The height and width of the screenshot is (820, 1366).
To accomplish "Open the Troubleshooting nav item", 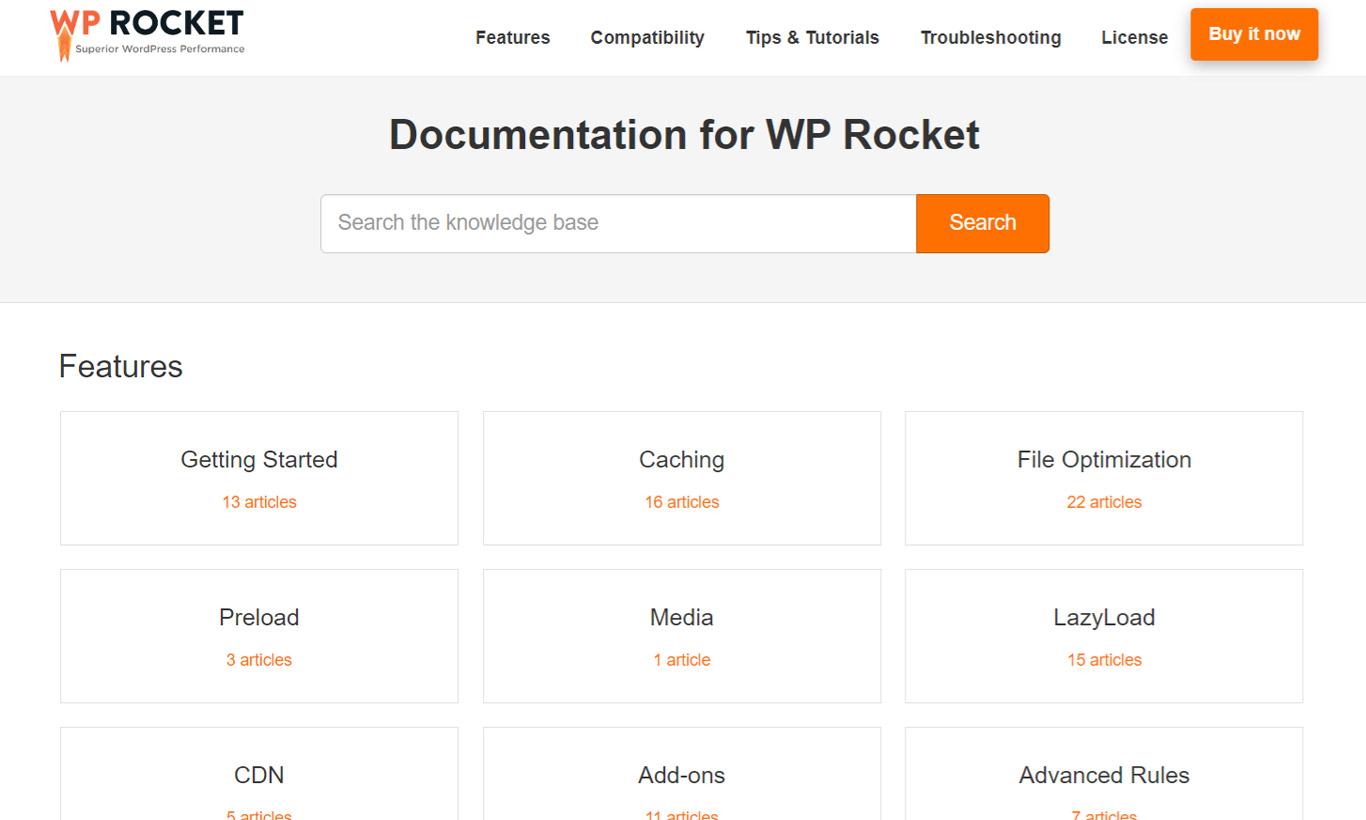I will (990, 37).
